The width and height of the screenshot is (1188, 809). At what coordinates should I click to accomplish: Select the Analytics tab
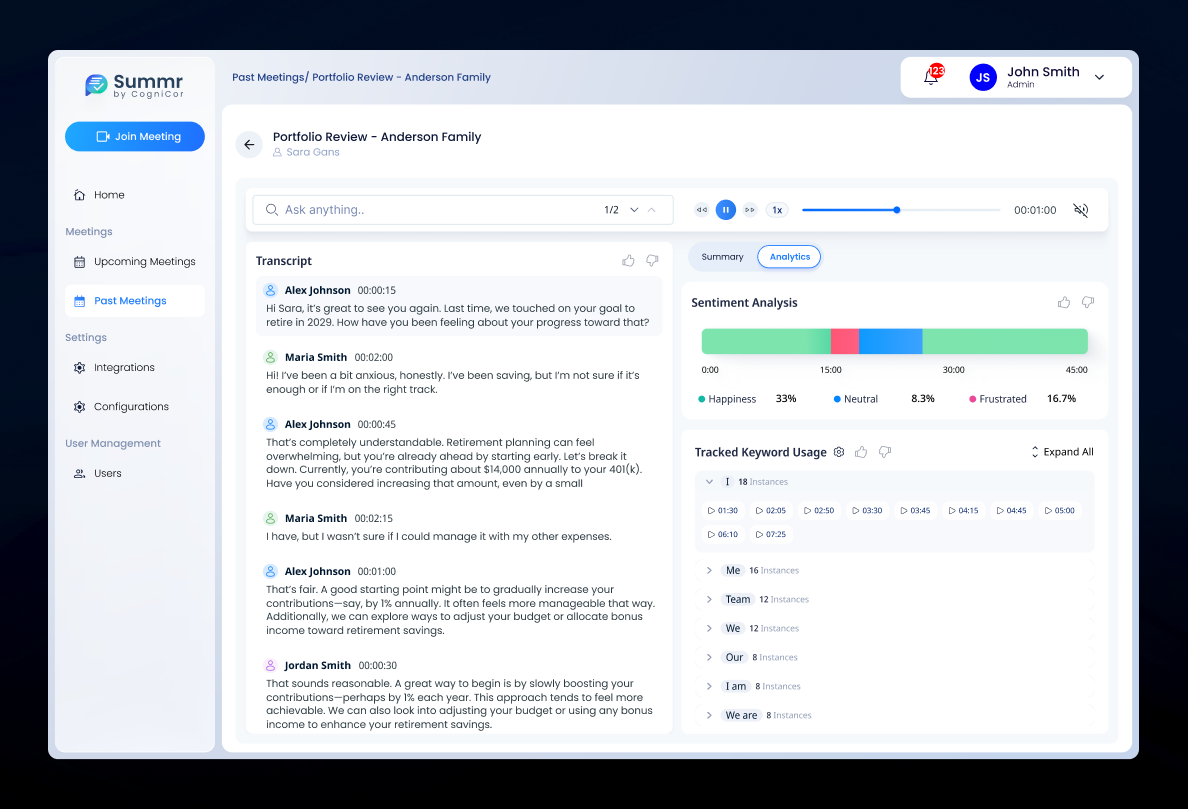coord(789,257)
